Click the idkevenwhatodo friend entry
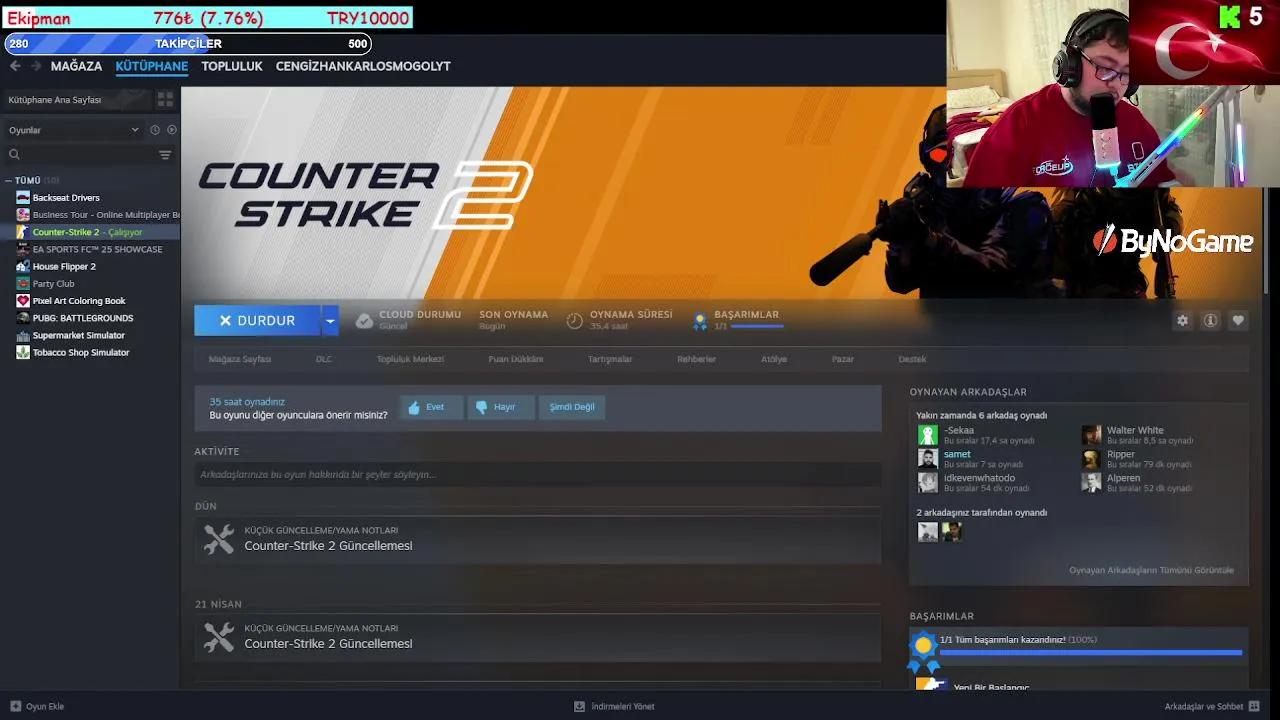 pyautogui.click(x=975, y=483)
